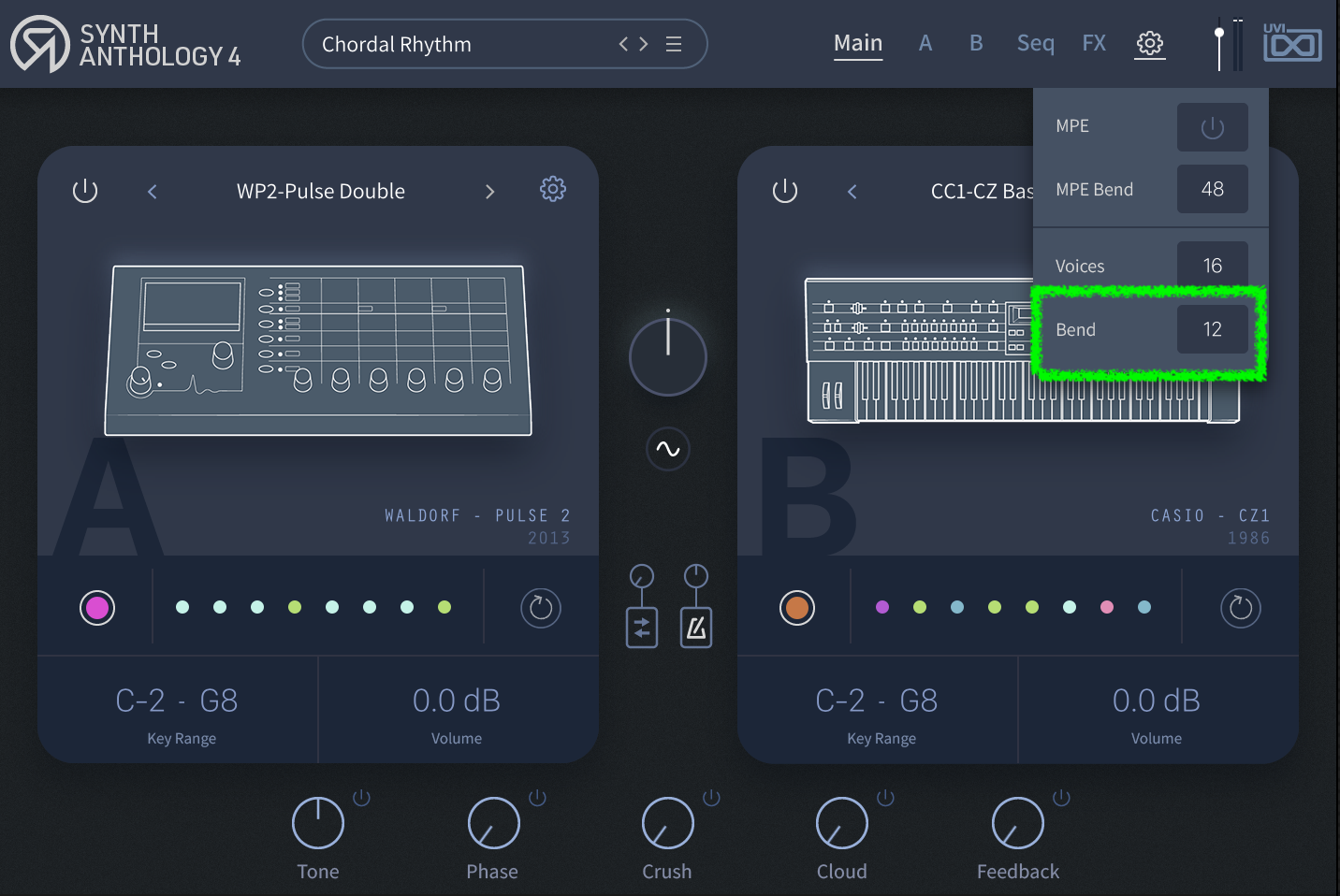Switch to the FX tab
Screen dimensions: 1340x896
coord(1094,43)
